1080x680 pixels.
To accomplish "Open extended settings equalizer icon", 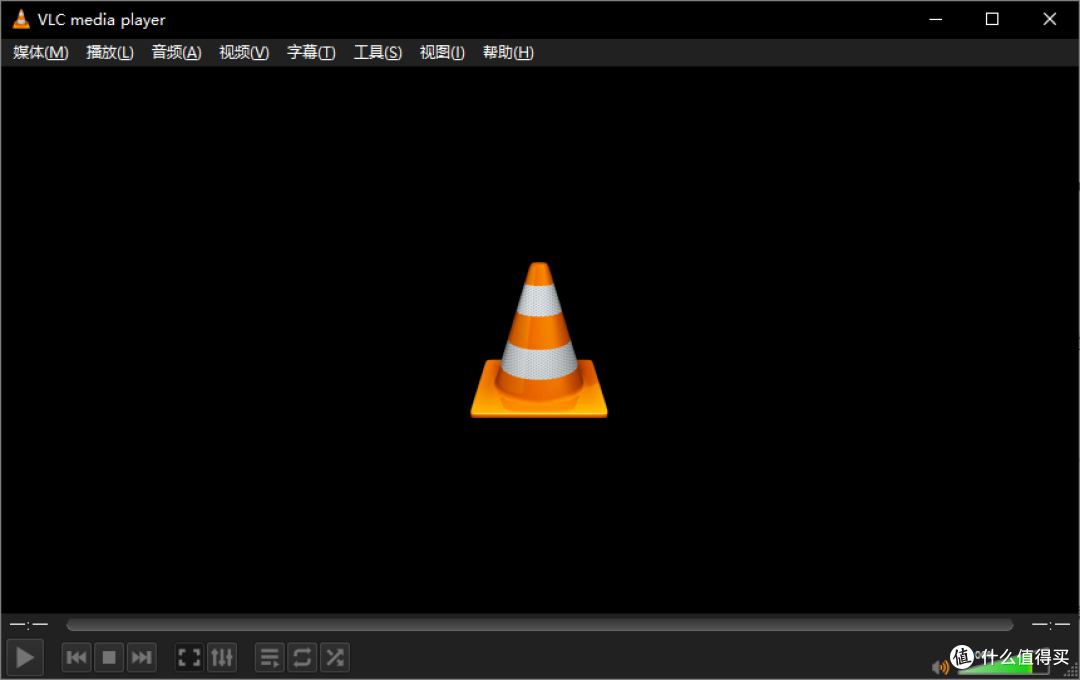I will tap(222, 657).
